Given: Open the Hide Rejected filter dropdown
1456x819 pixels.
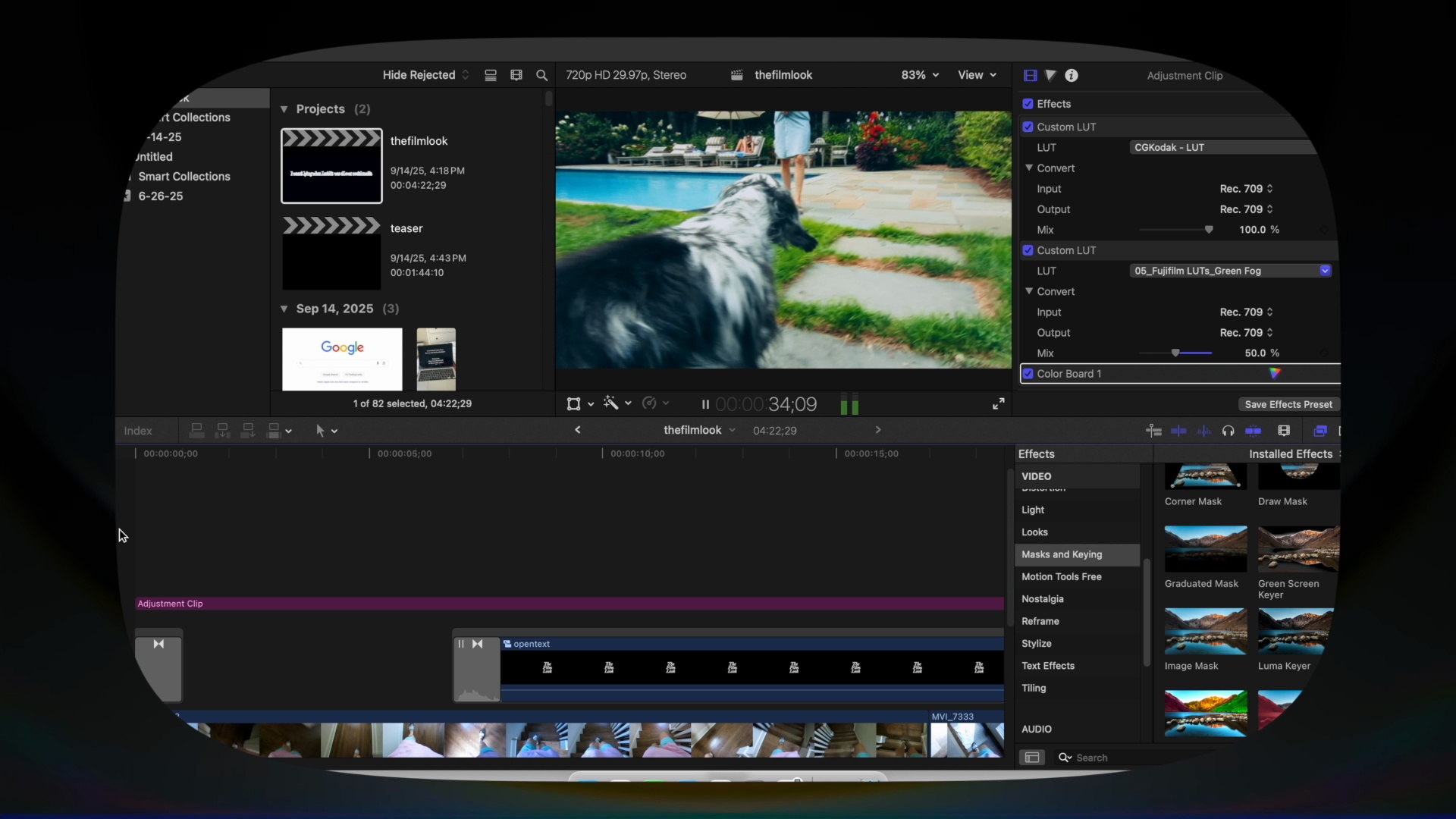Looking at the screenshot, I should (x=426, y=75).
